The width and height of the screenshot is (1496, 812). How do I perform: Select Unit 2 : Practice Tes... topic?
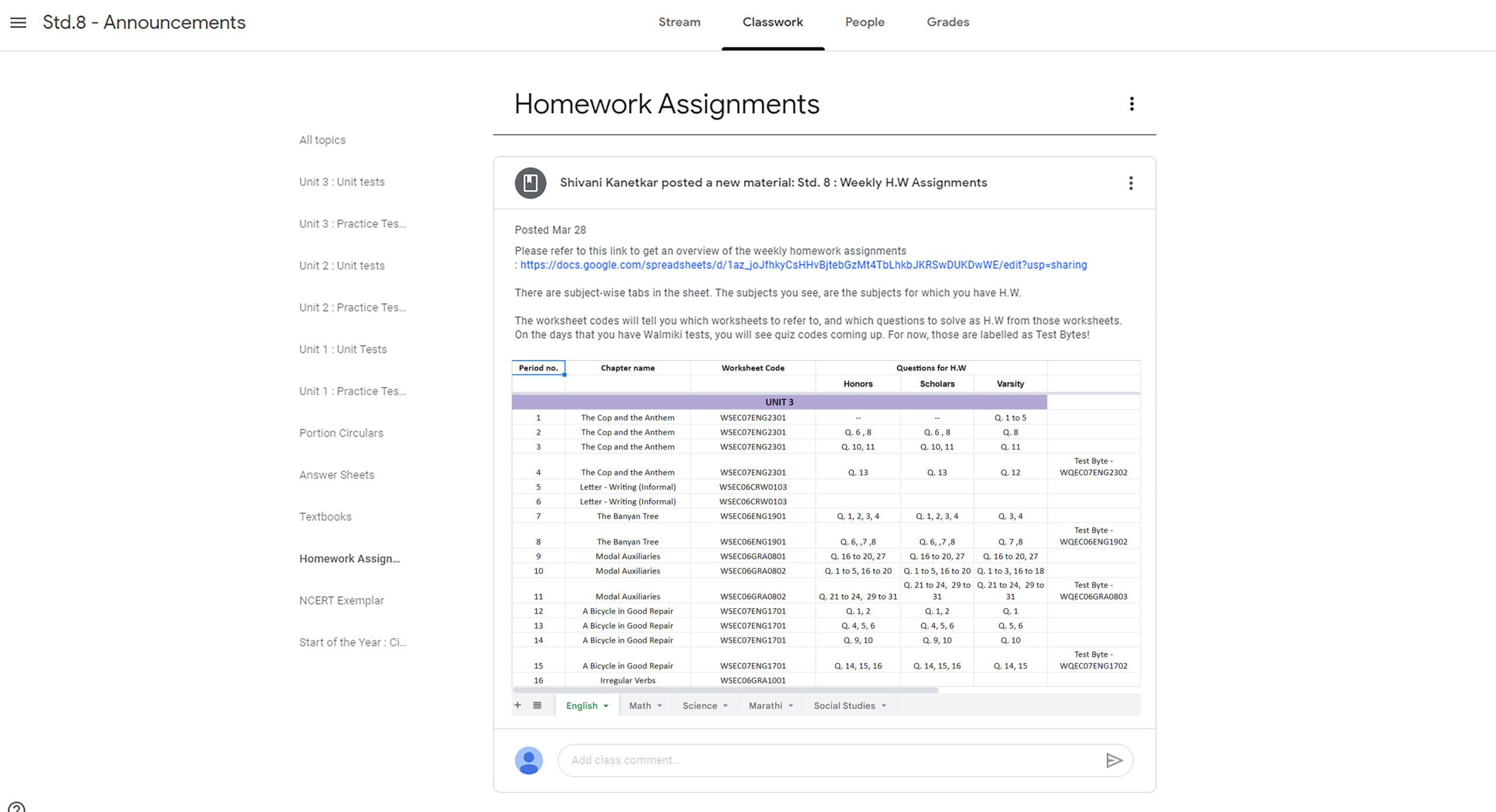(x=352, y=307)
